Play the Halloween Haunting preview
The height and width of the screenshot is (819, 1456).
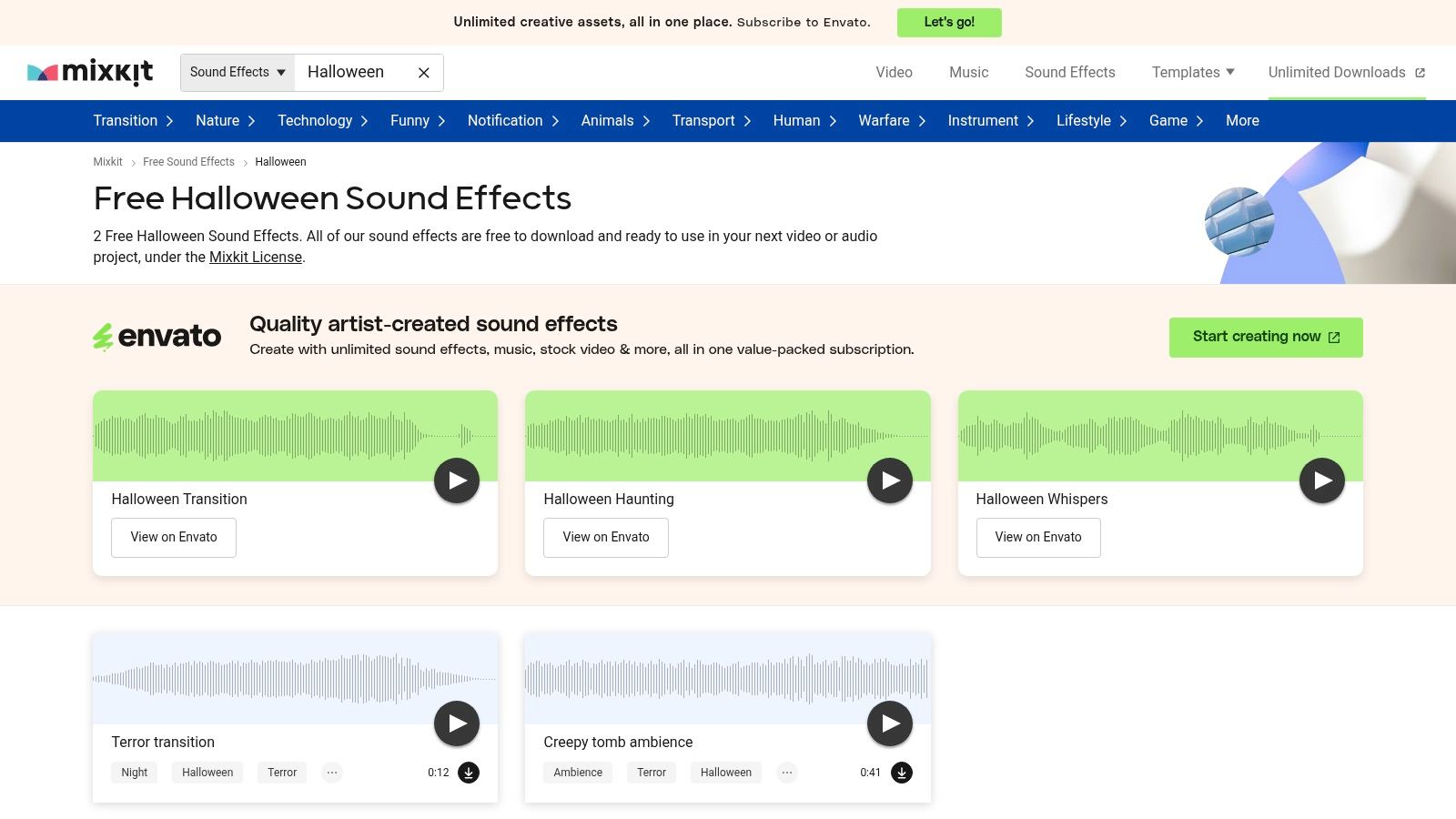click(889, 480)
